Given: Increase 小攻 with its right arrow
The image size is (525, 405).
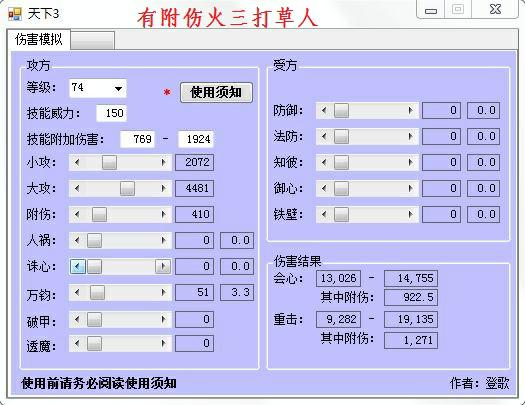Looking at the screenshot, I should point(163,163).
